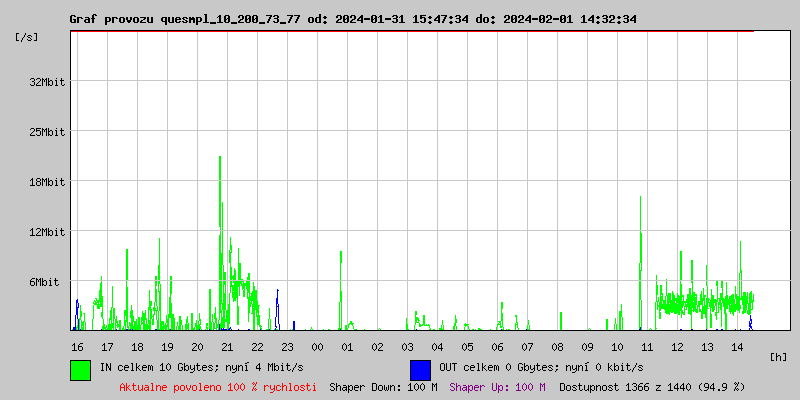
Task: Click the purple 'Shaper Up: 100 M' text
Action: [x=497, y=386]
